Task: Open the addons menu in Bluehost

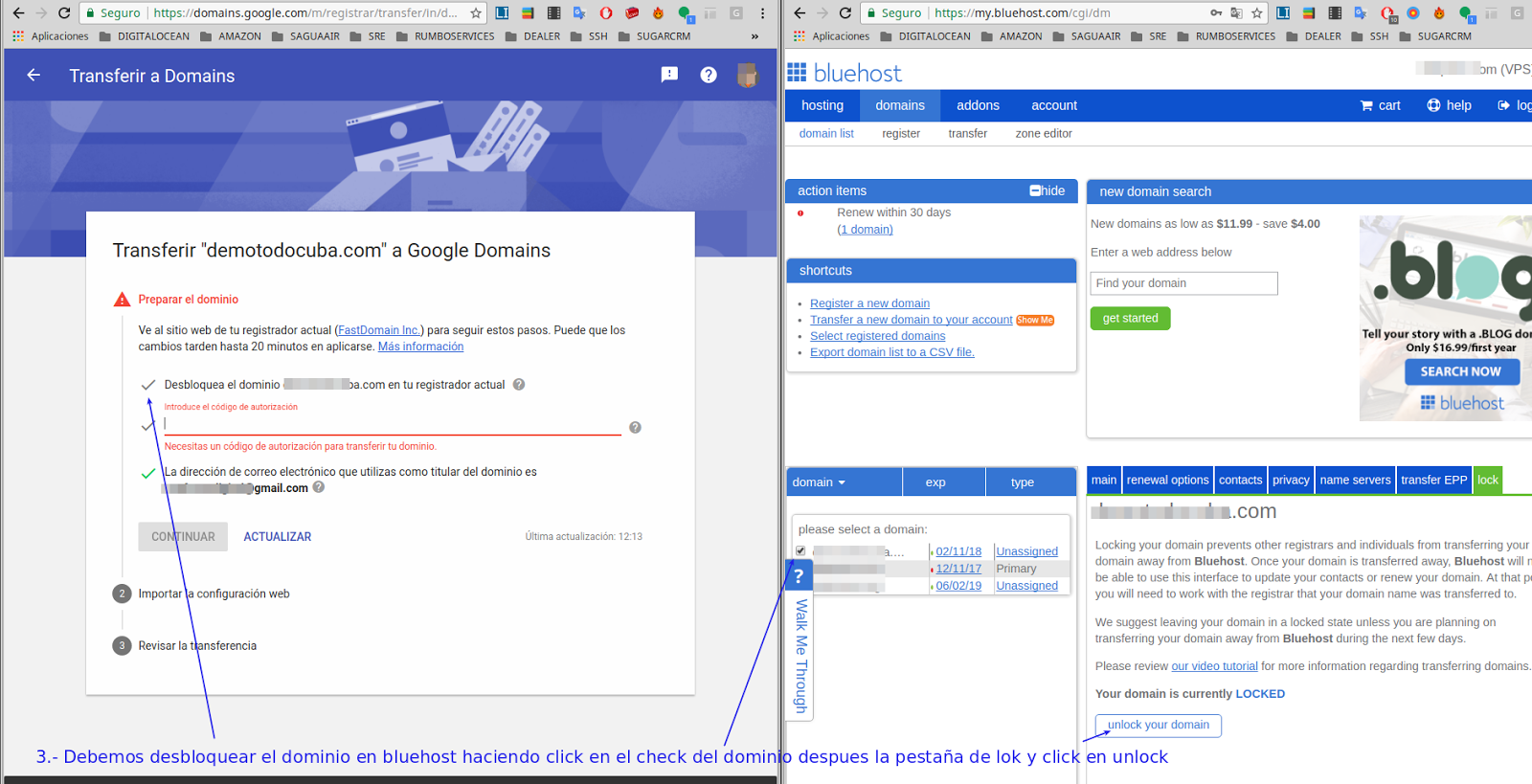Action: coord(978,105)
